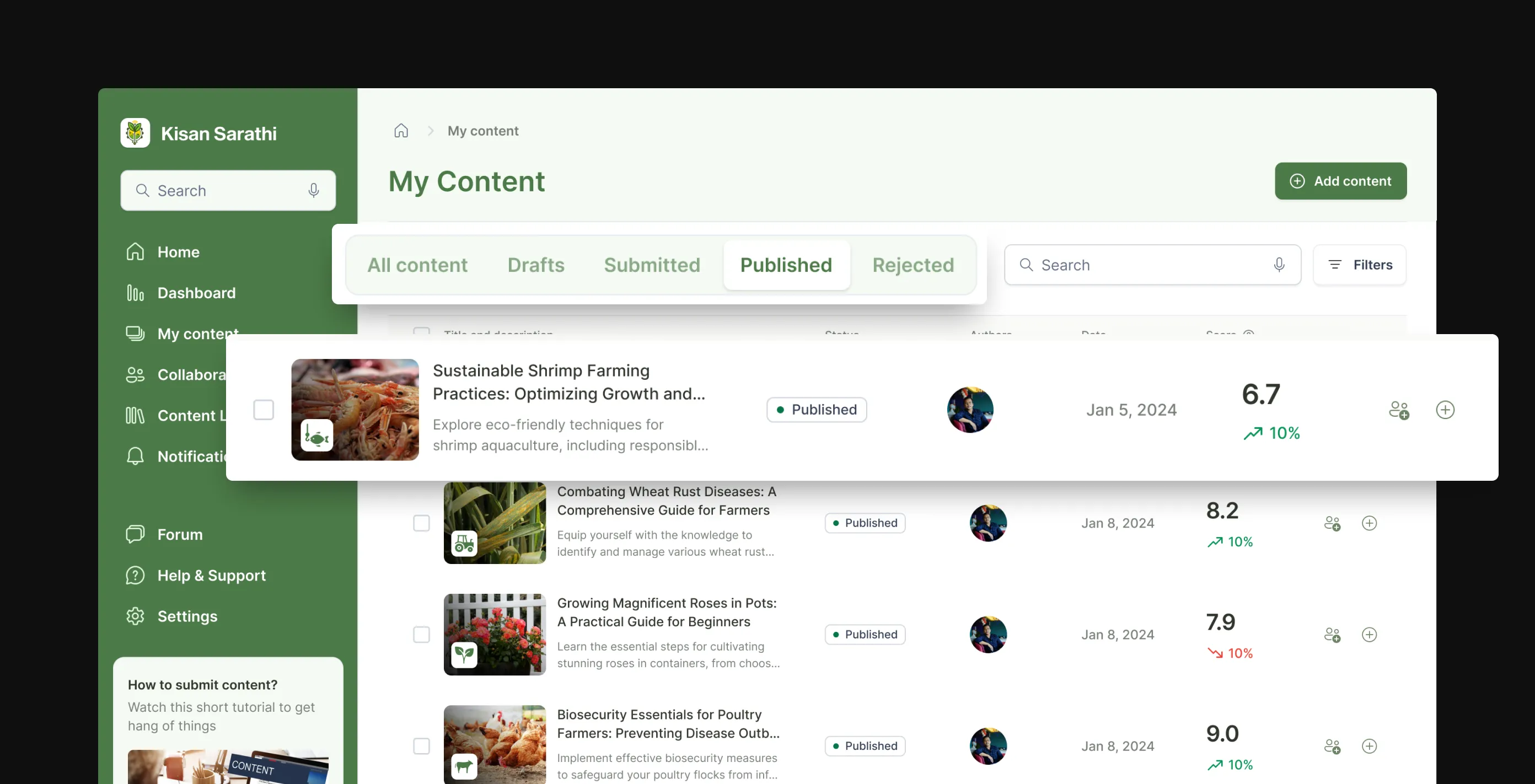Click the plus icon on Shrimp Farming row
The image size is (1535, 784).
[x=1445, y=410]
